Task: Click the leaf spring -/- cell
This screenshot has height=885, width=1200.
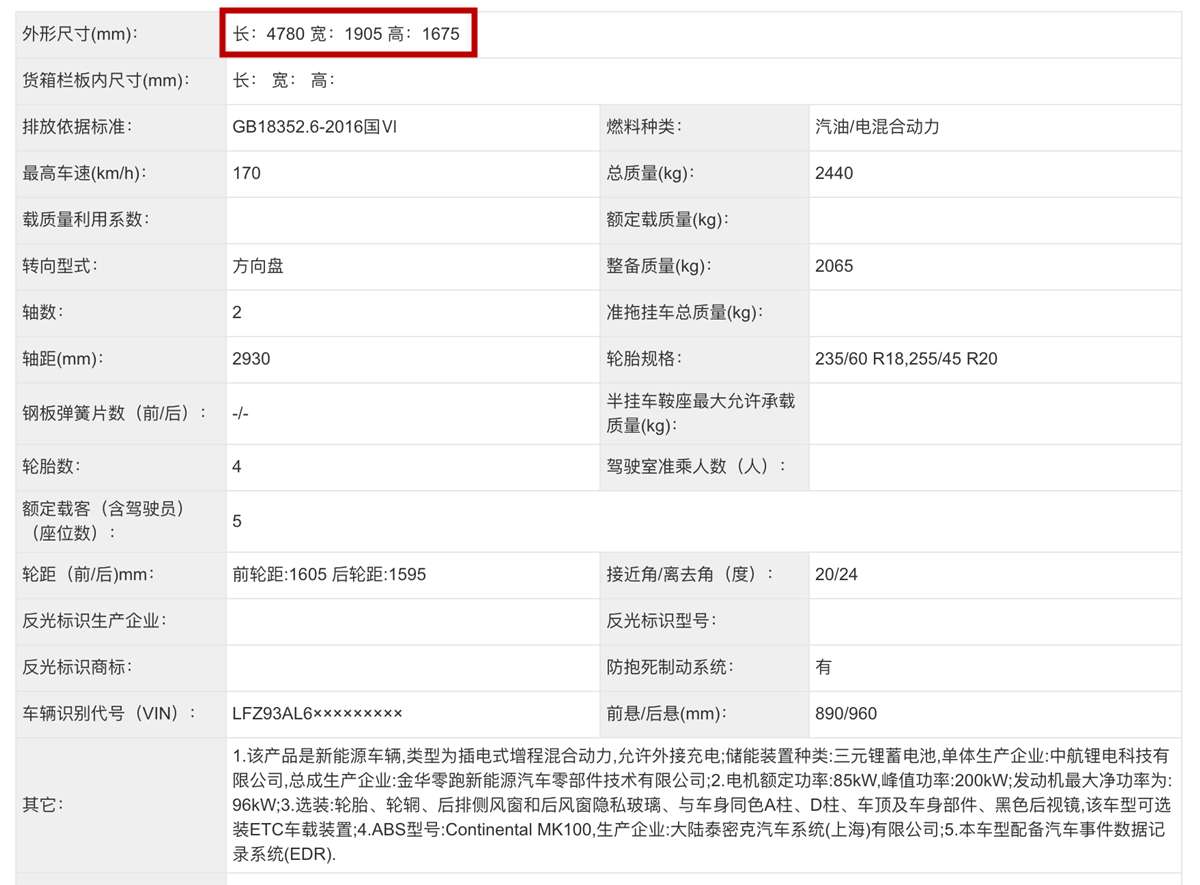Action: click(x=243, y=412)
